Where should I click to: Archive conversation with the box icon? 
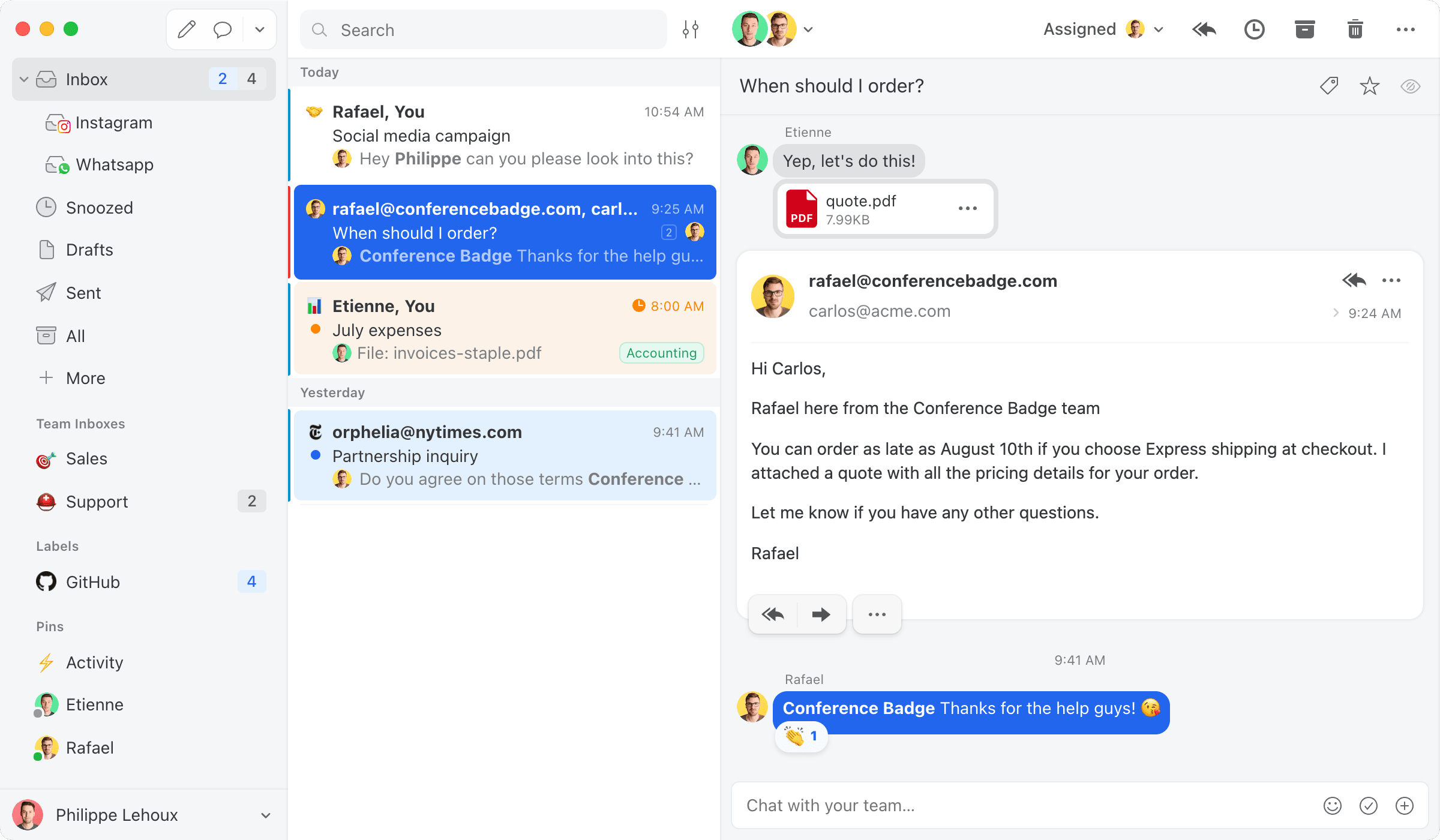1304,29
